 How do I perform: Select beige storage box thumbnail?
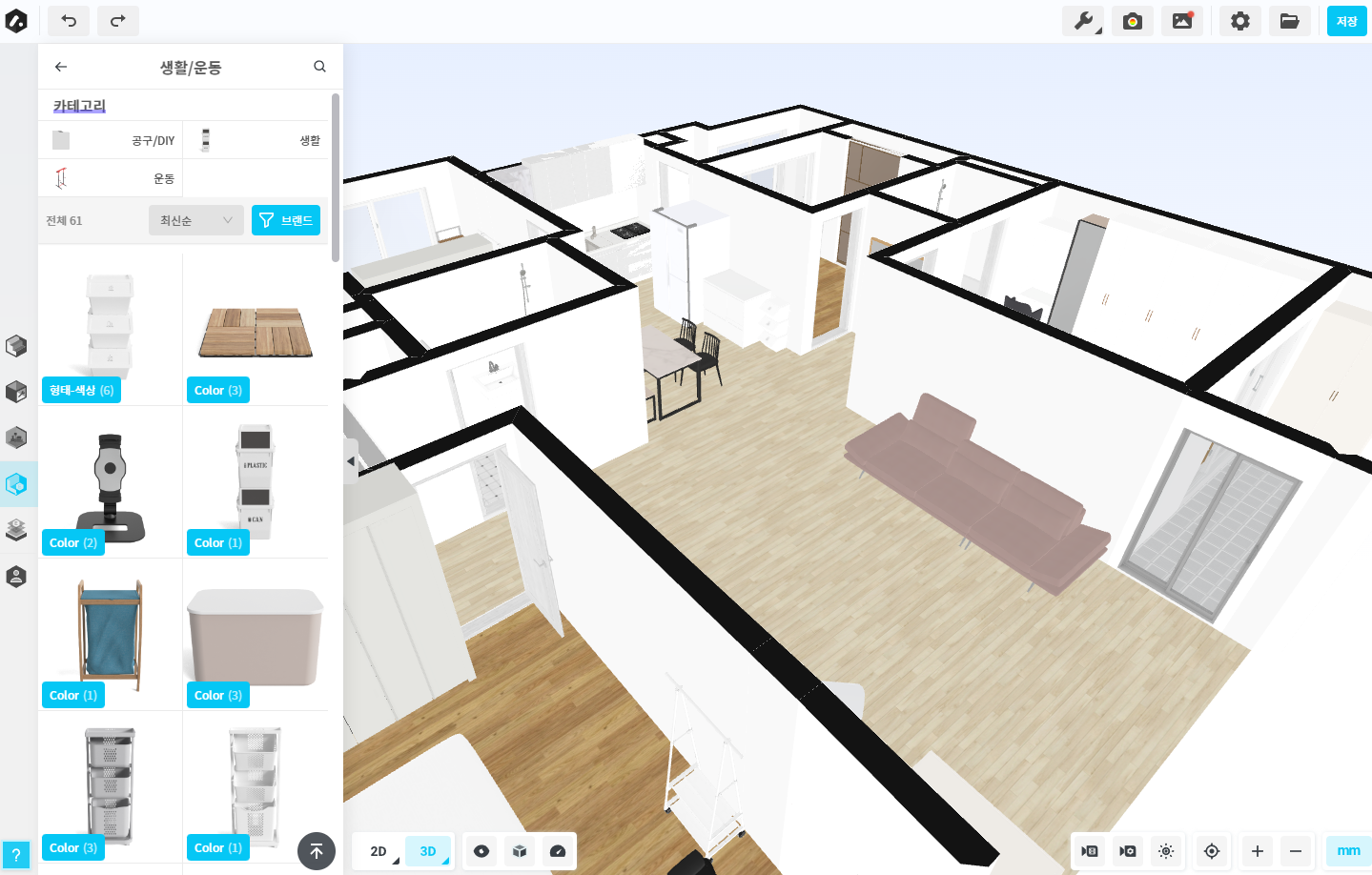[256, 637]
